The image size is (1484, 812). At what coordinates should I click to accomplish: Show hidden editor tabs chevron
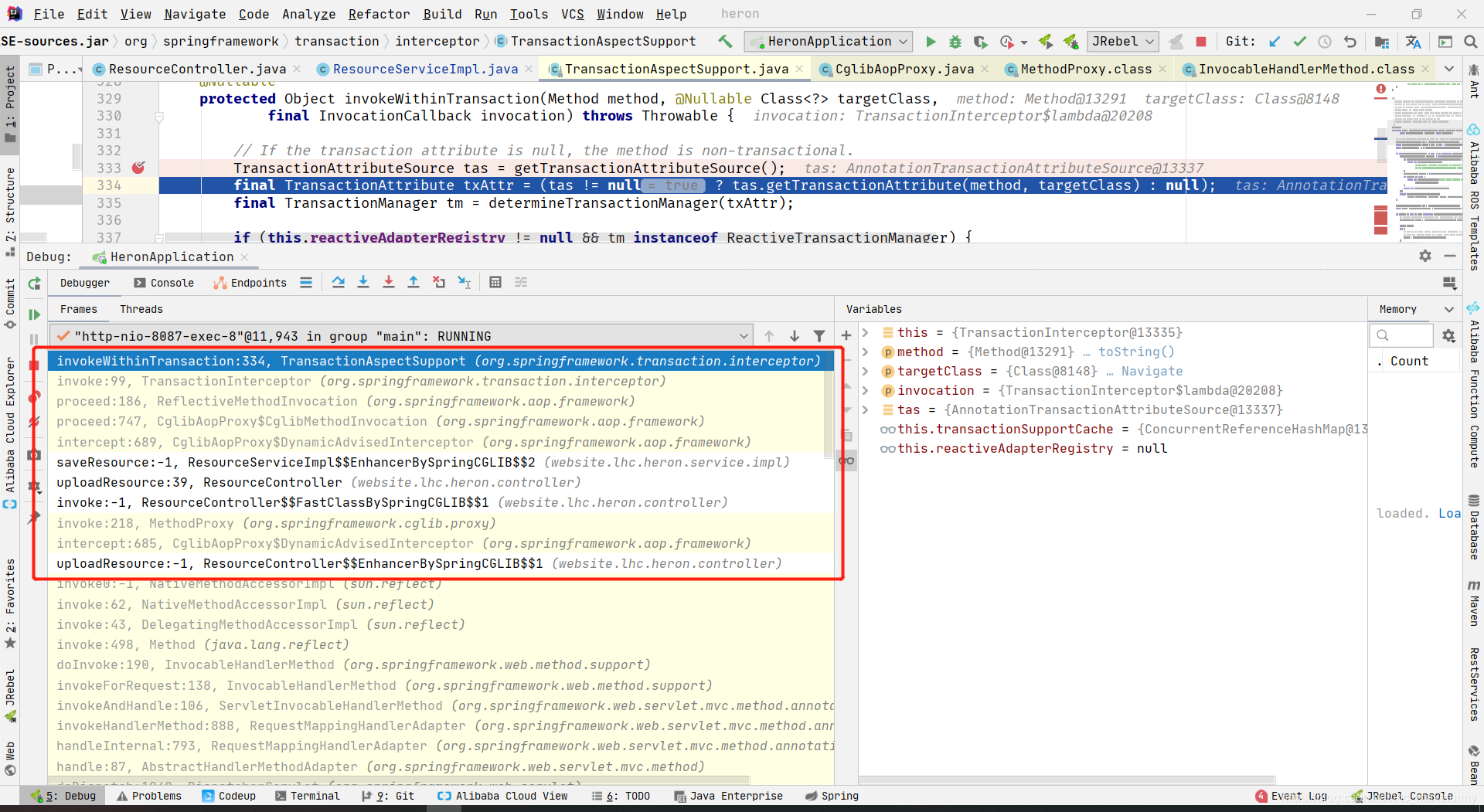pyautogui.click(x=1448, y=69)
